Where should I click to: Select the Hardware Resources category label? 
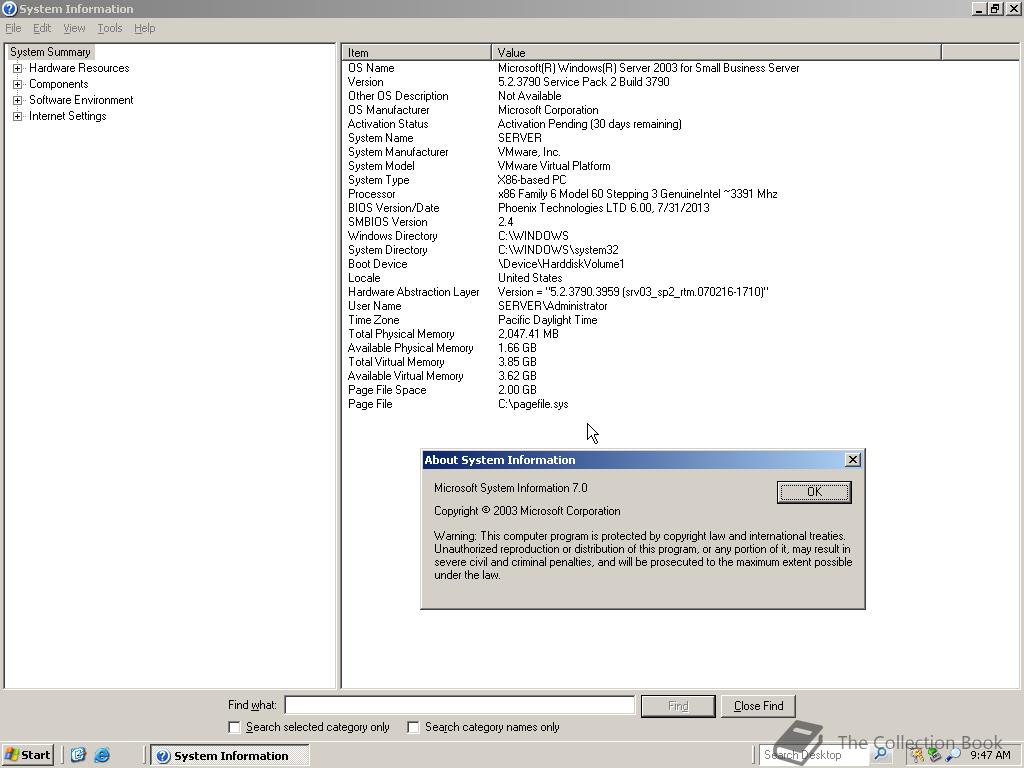79,68
